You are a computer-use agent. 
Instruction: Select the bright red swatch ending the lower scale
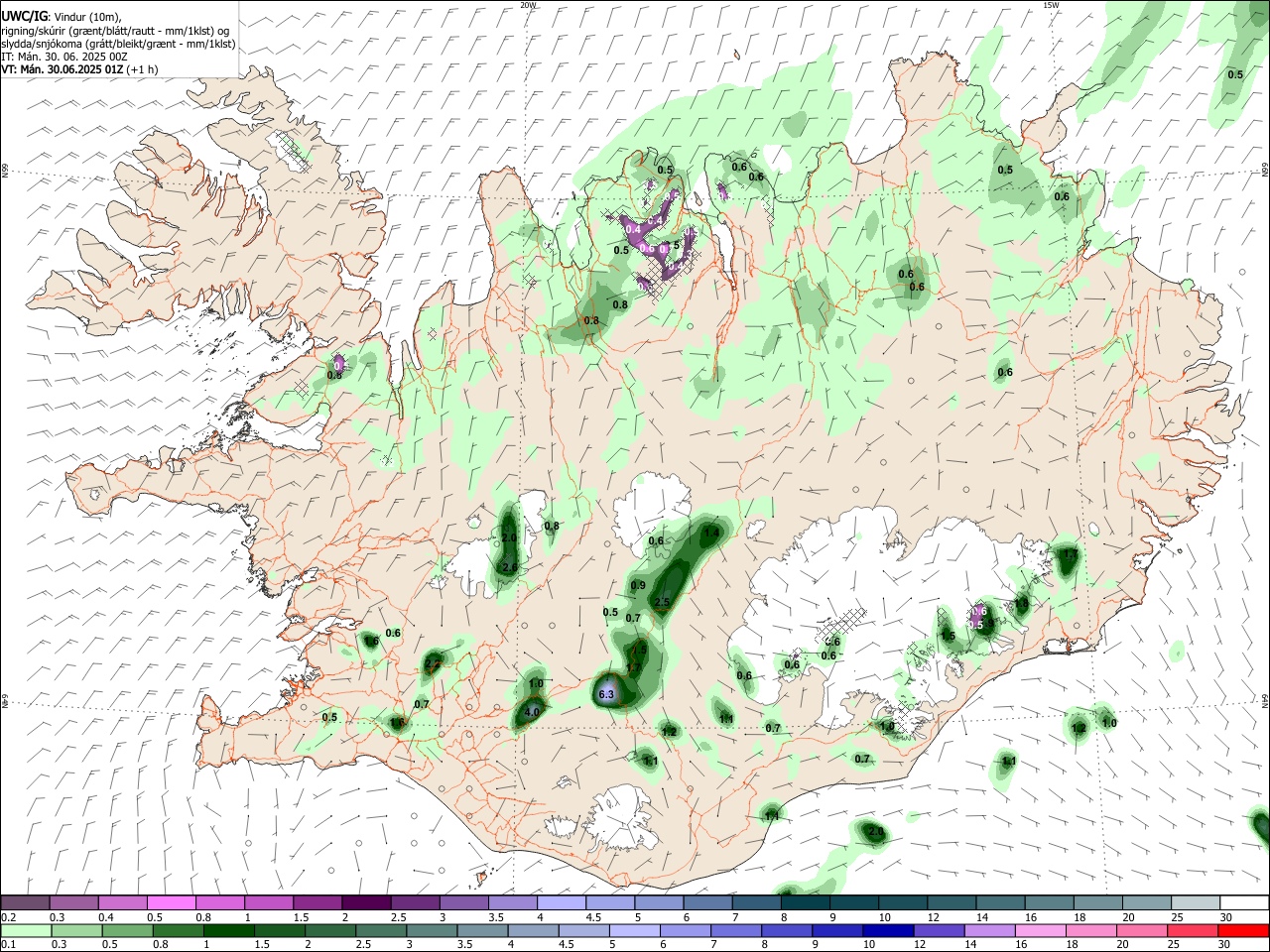1243,930
